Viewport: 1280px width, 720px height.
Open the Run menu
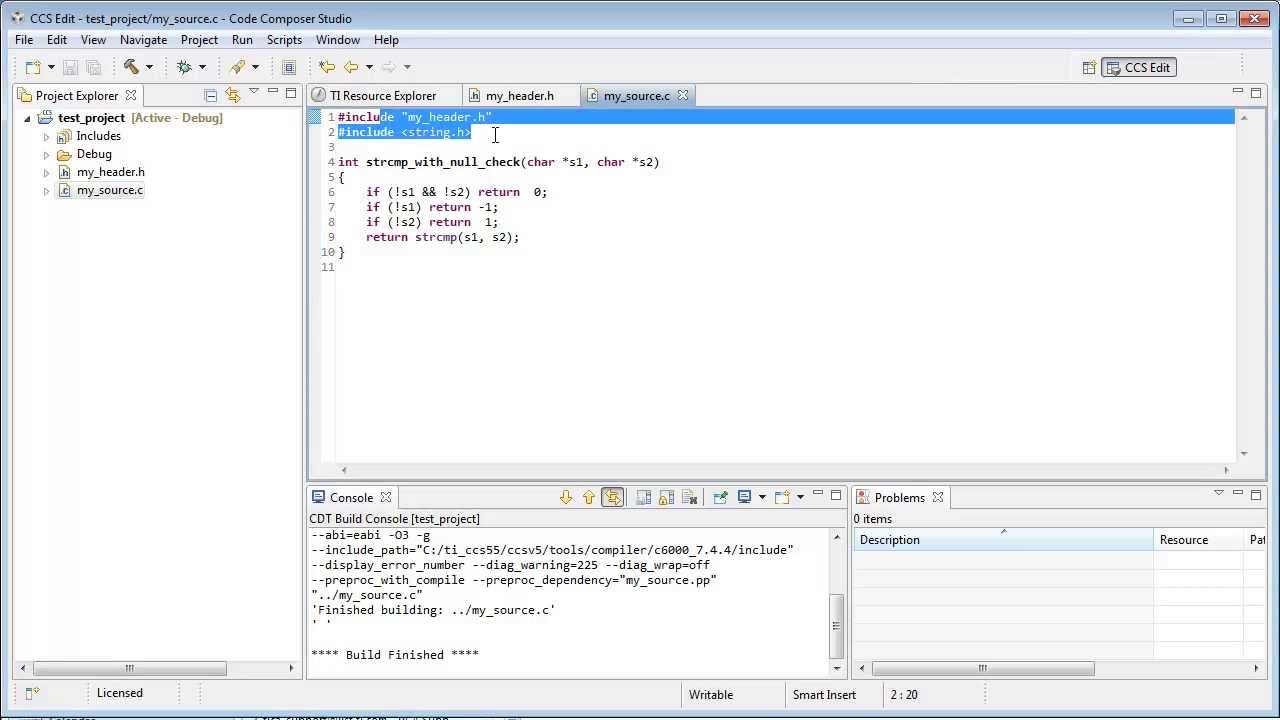click(x=242, y=40)
